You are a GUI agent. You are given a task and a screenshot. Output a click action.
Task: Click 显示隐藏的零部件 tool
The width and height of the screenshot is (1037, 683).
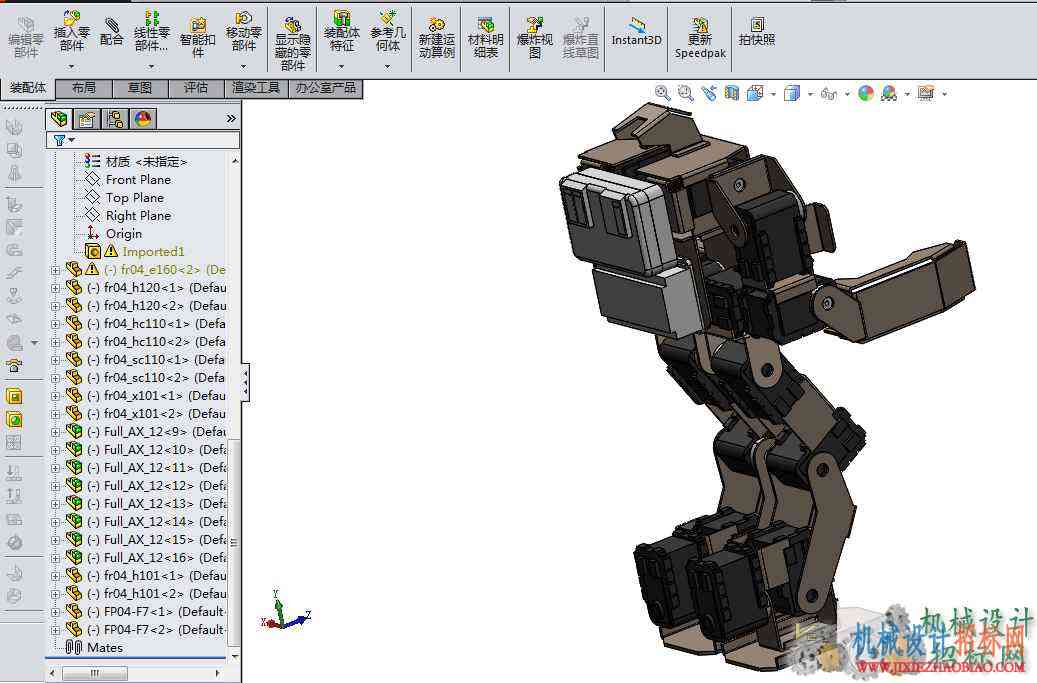pos(292,44)
